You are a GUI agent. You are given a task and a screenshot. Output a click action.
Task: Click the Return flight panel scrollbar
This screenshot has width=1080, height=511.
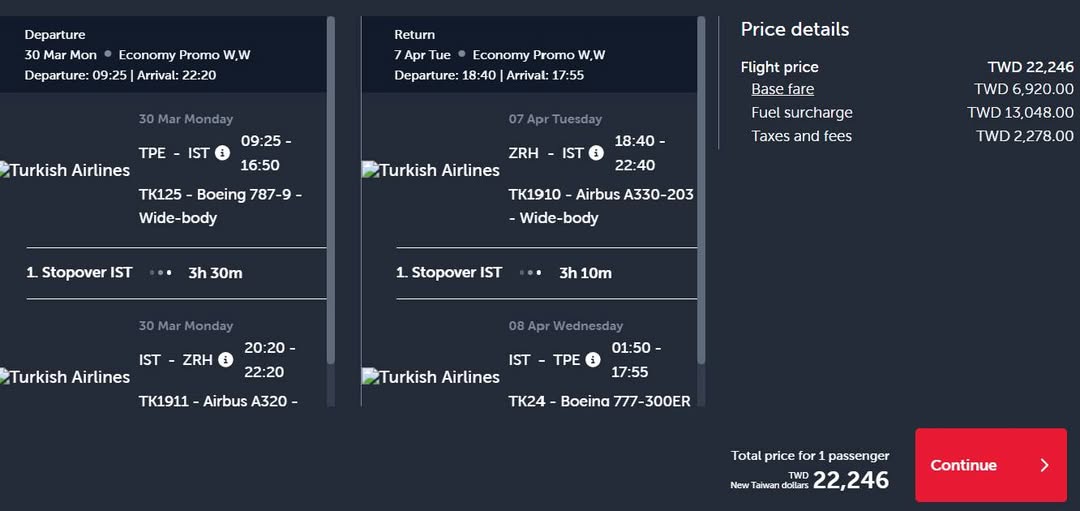(701, 190)
